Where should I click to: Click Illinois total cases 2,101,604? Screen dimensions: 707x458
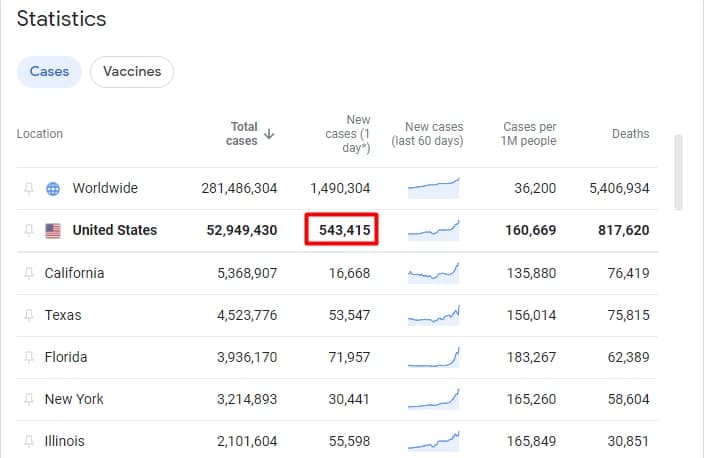pyautogui.click(x=247, y=441)
